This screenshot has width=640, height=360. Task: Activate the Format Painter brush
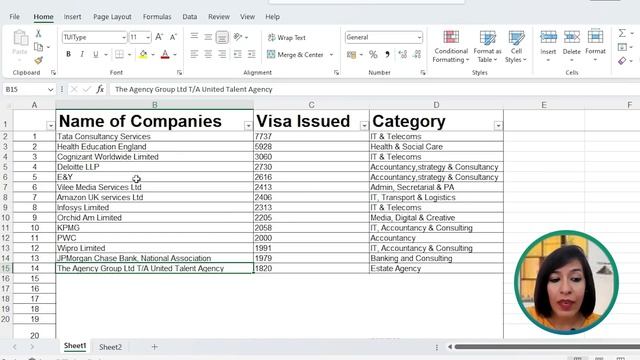tap(38, 60)
